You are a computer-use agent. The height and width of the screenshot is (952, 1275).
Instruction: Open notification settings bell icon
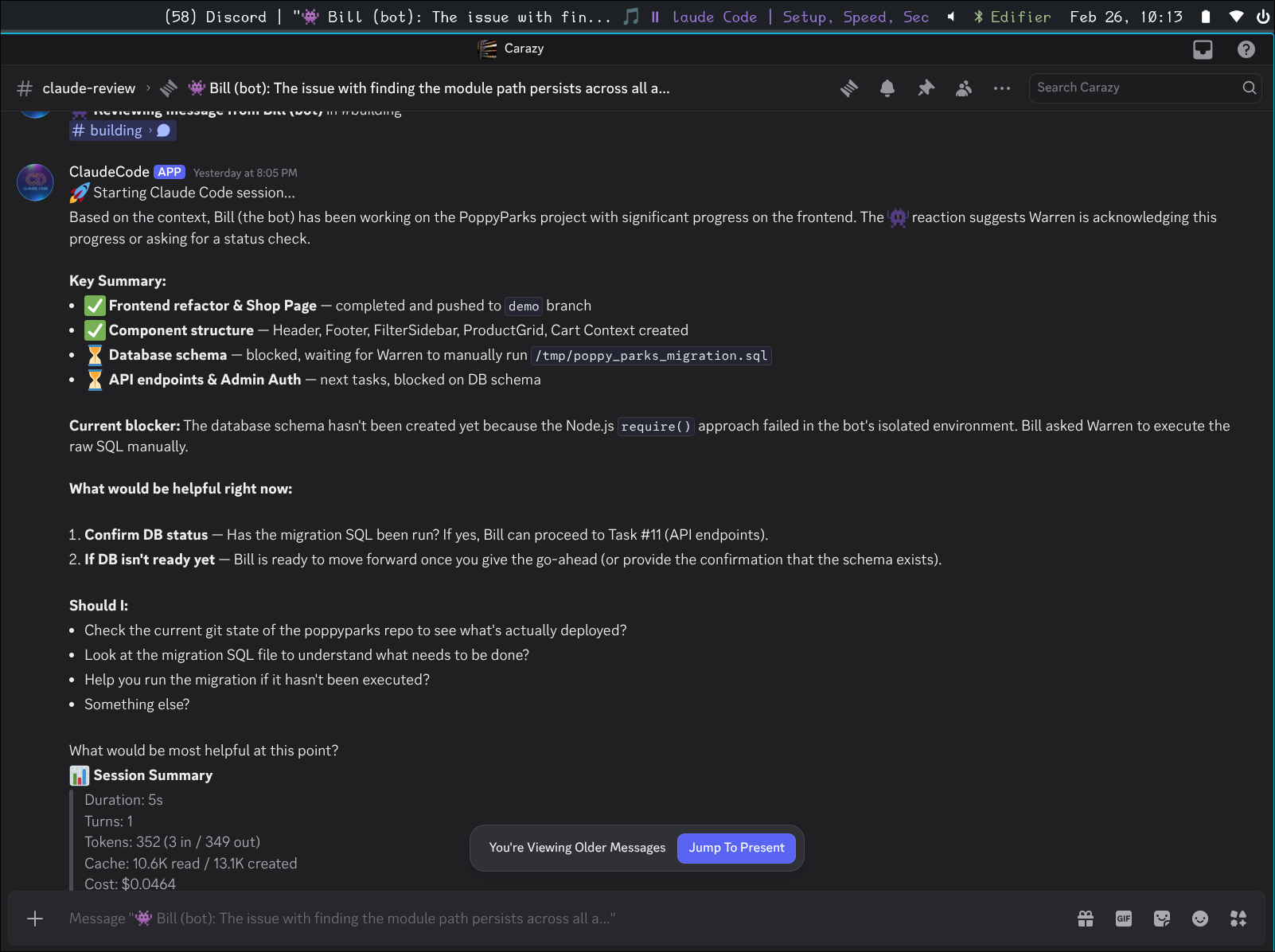tap(887, 88)
